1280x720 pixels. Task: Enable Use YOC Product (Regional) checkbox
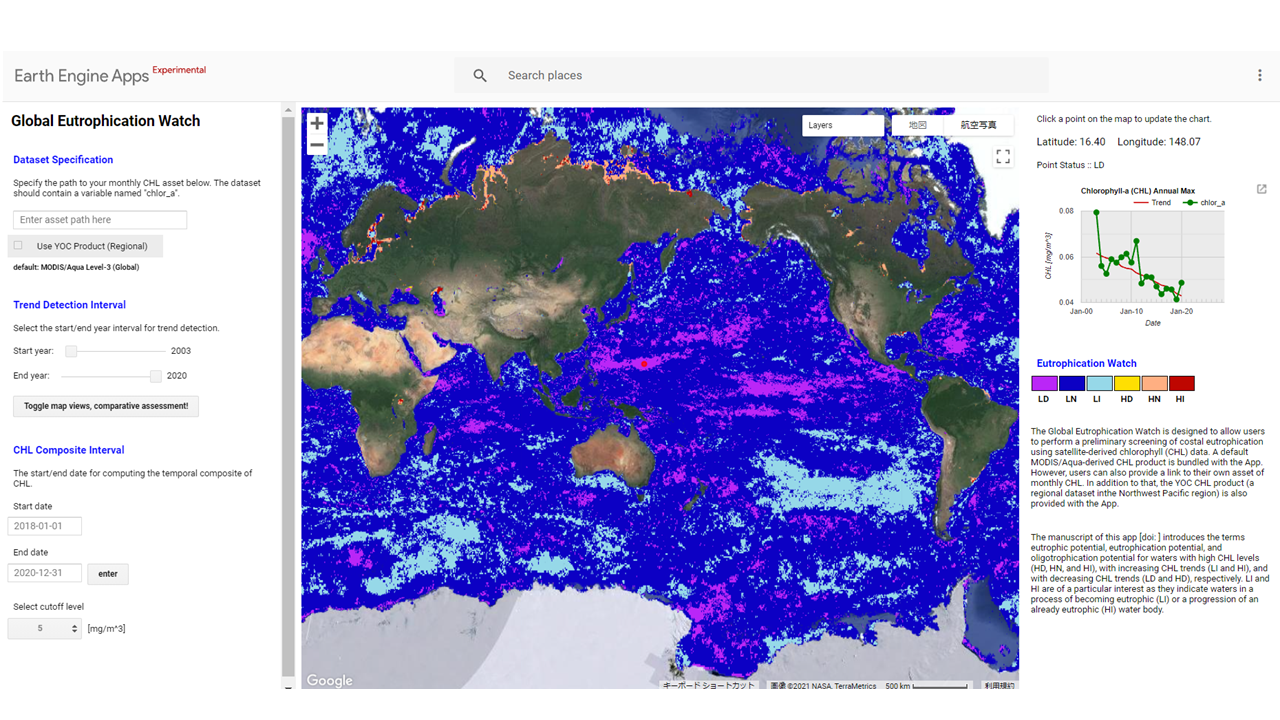click(x=18, y=245)
